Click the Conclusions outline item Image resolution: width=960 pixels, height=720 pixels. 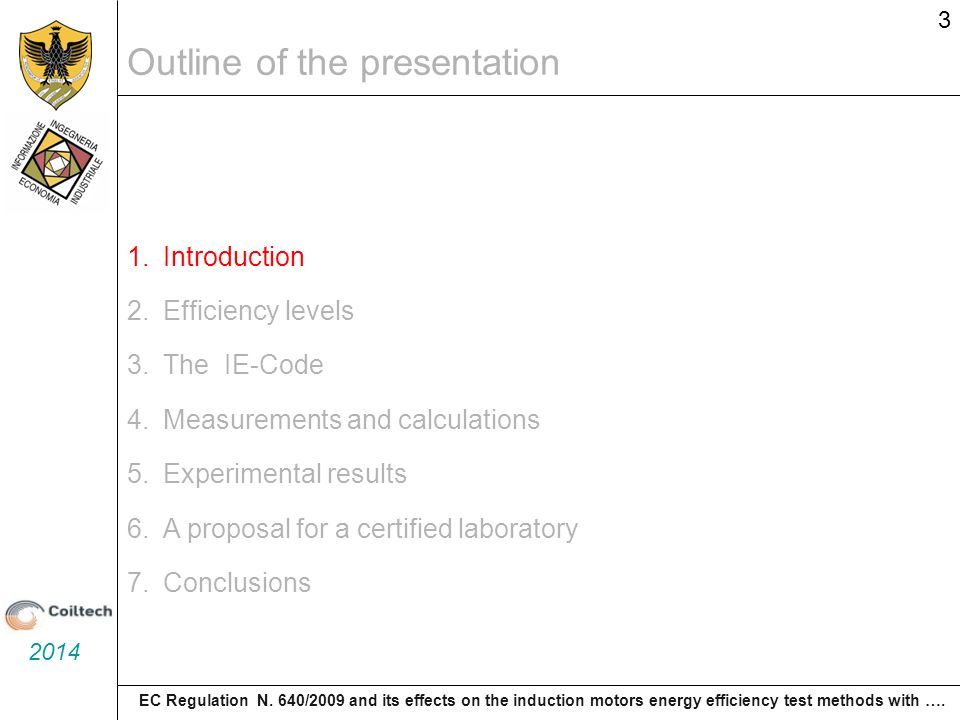(237, 583)
